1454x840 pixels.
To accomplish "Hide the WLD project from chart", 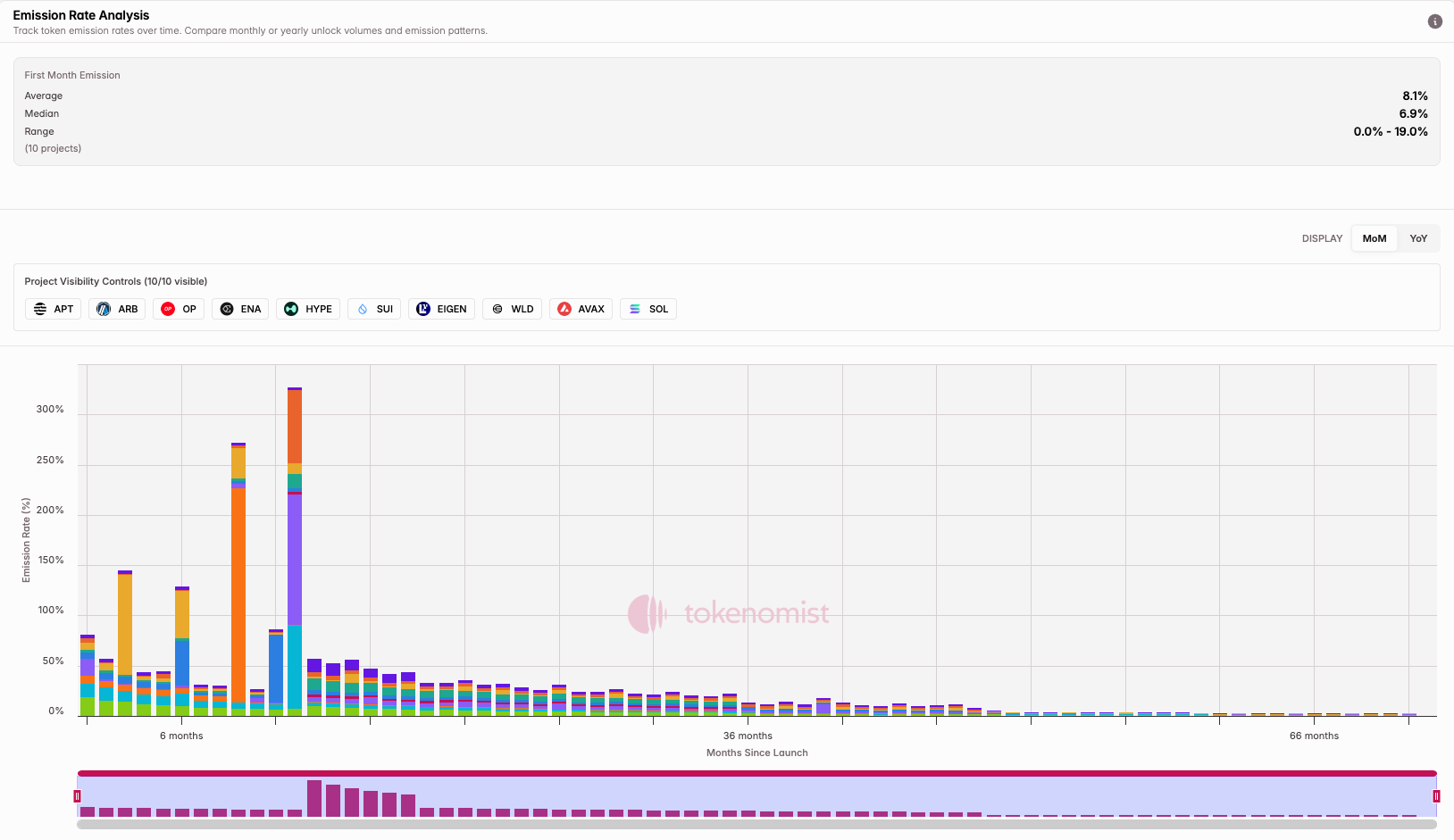I will pyautogui.click(x=513, y=309).
